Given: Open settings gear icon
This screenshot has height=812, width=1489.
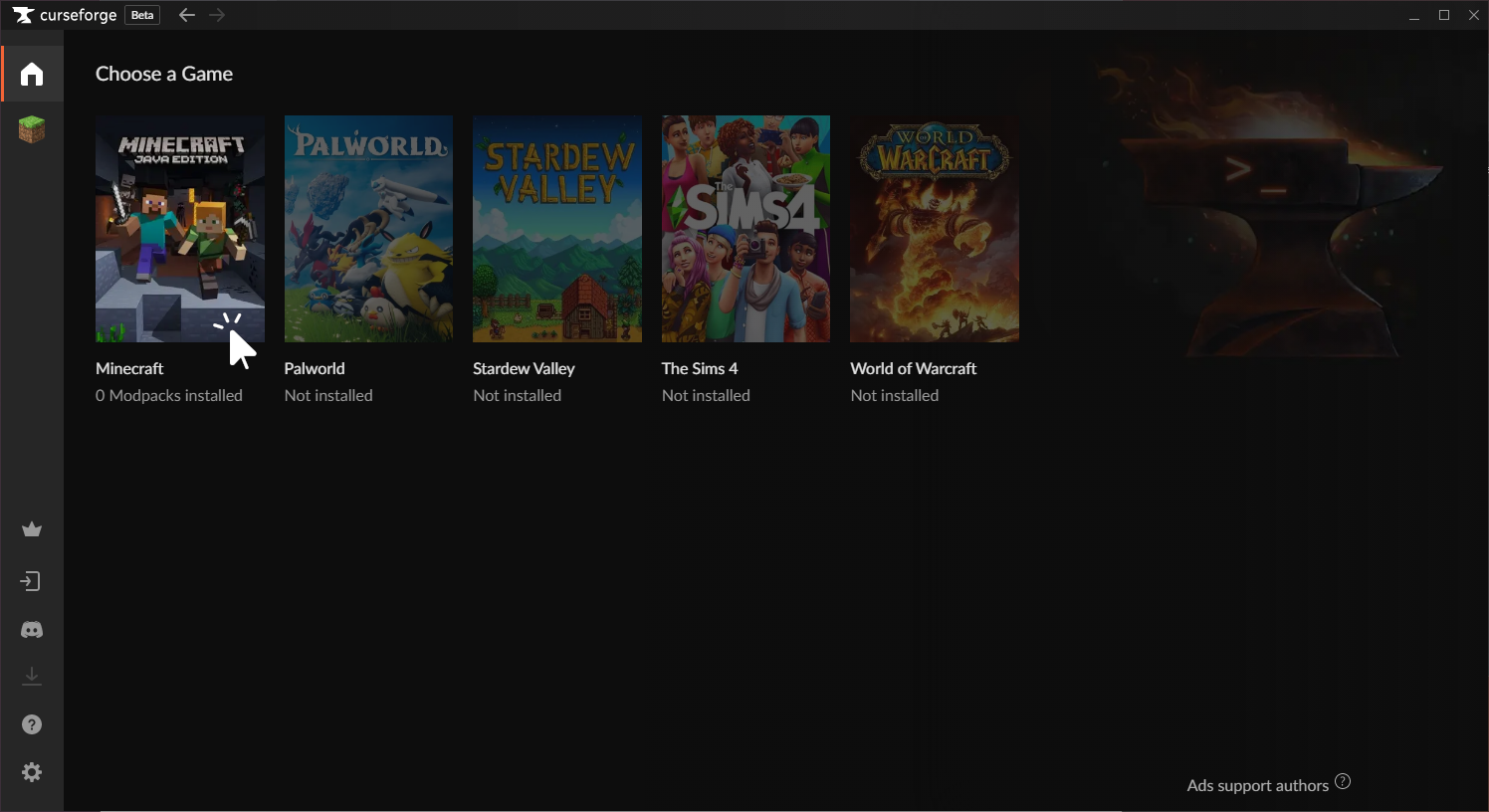Looking at the screenshot, I should pos(32,772).
